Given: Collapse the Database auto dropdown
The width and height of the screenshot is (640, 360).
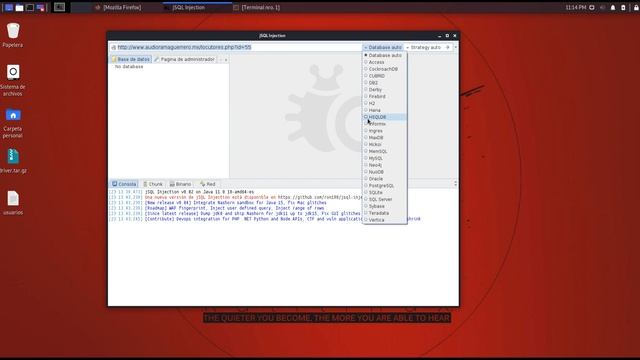Looking at the screenshot, I should tap(383, 47).
